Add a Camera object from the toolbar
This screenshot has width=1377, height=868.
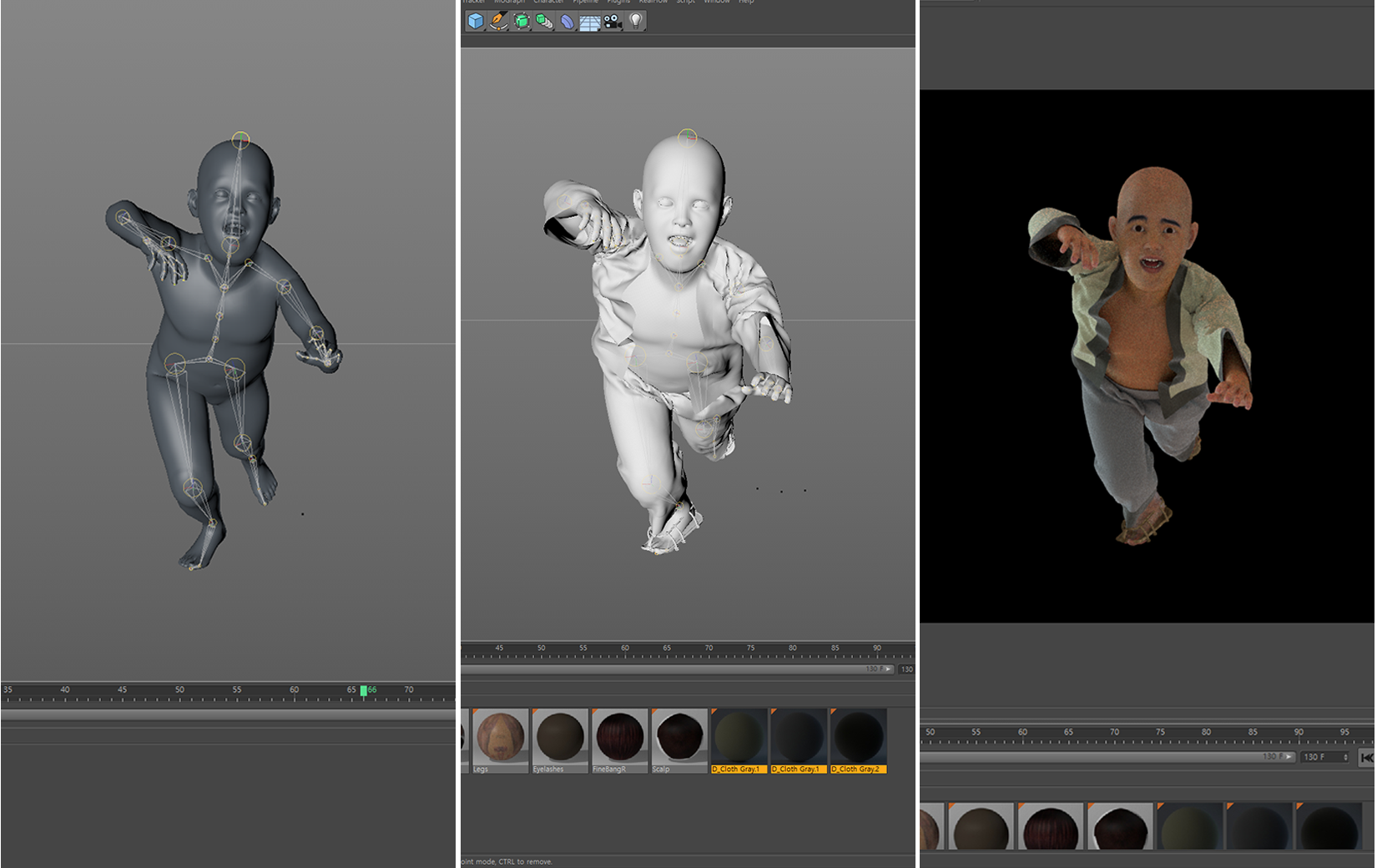pos(613,21)
